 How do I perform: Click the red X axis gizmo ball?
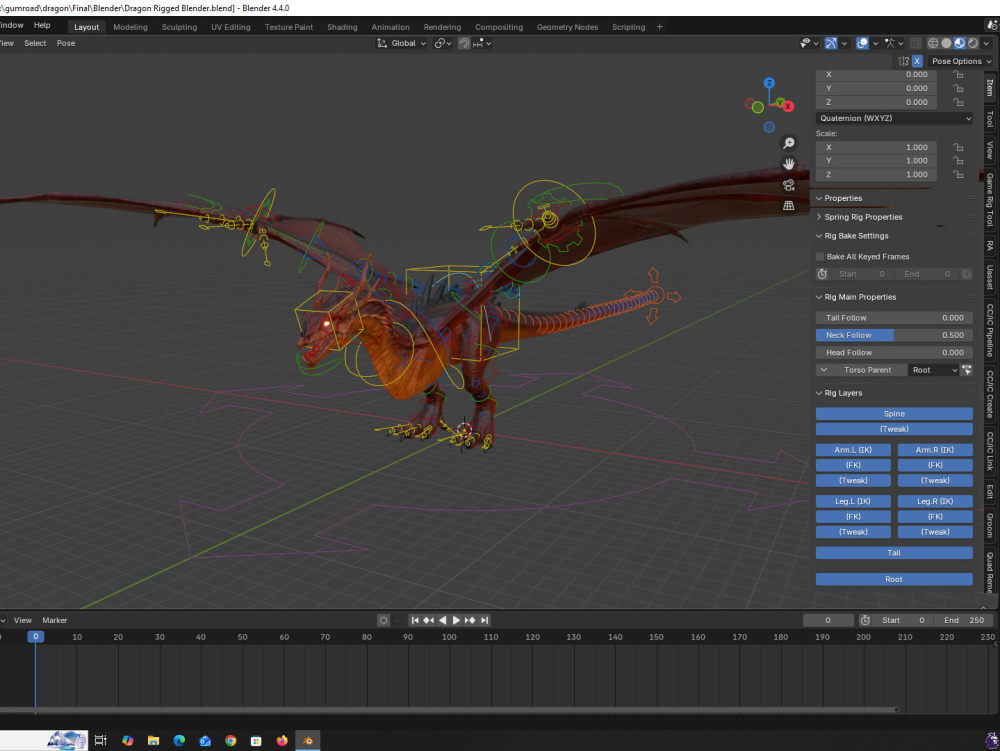789,106
